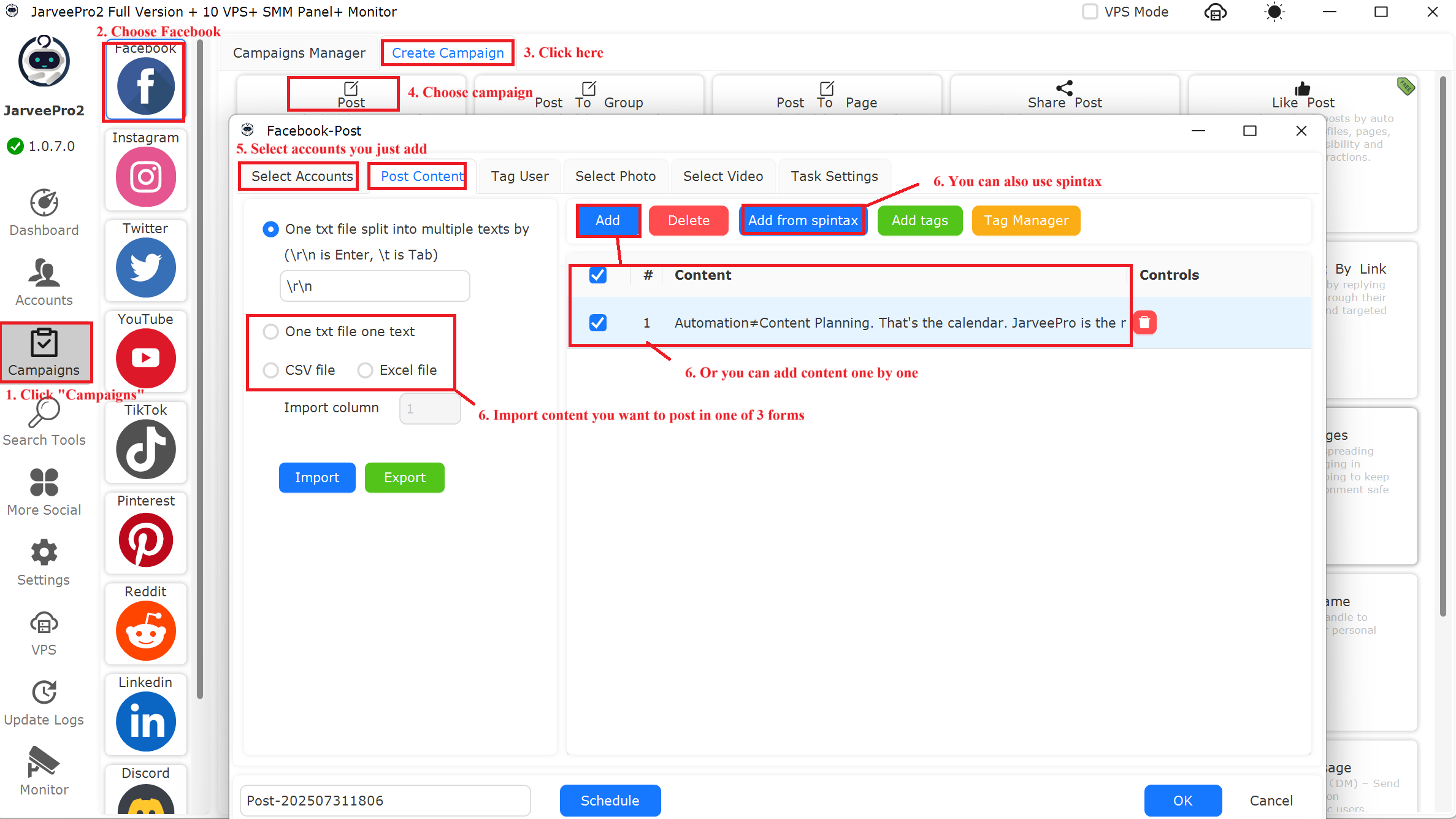
Task: Click the JarveePro2 robot logo
Action: tap(44, 61)
